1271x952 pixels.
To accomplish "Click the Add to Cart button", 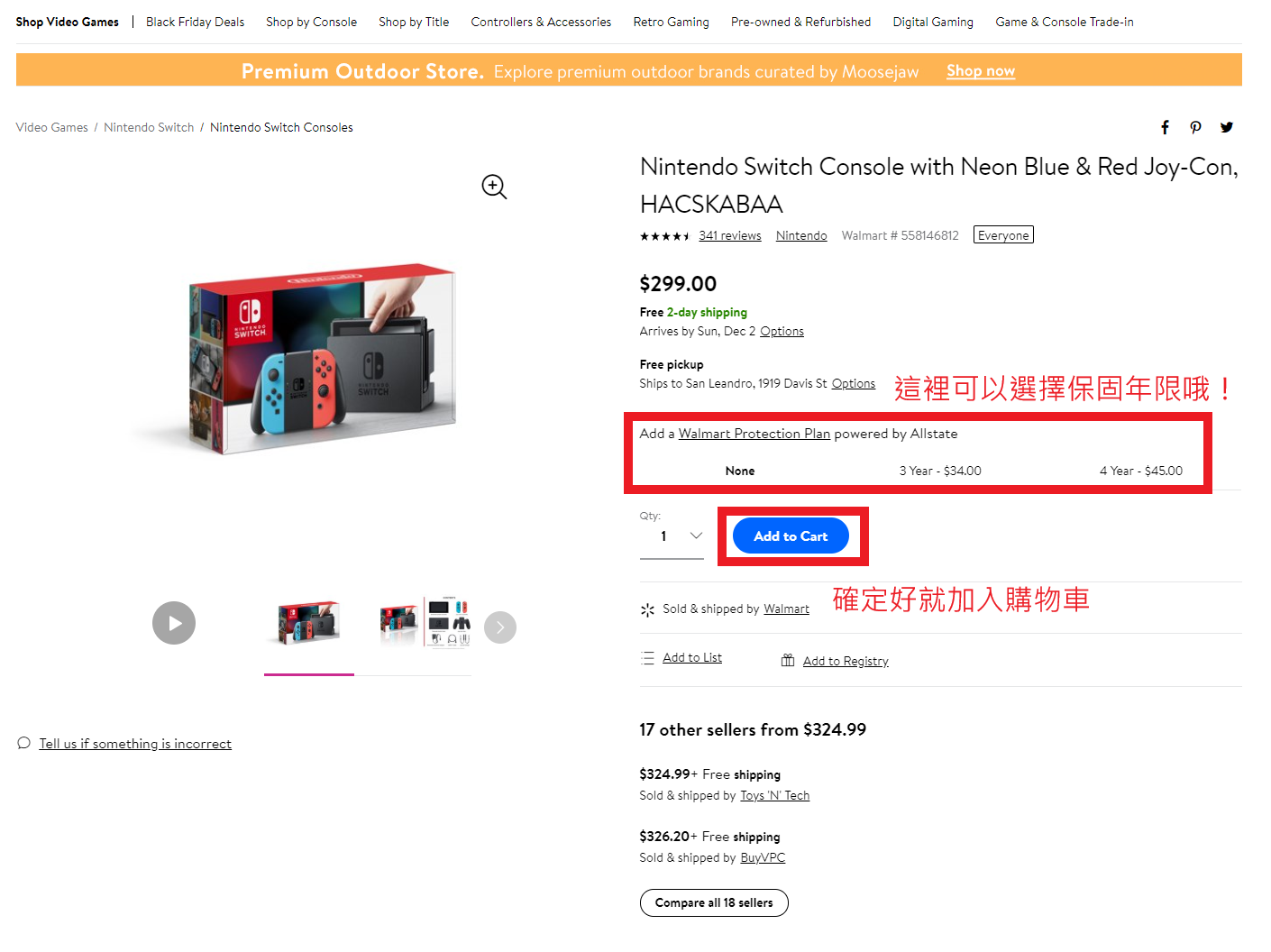I will tap(791, 535).
